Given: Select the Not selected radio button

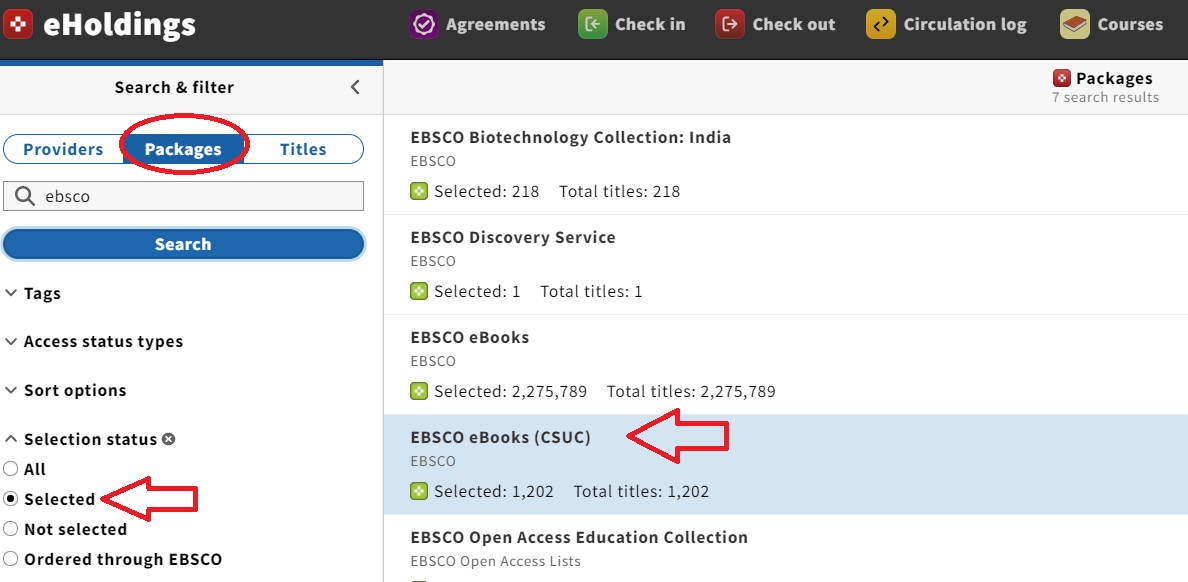Looking at the screenshot, I should click(11, 529).
